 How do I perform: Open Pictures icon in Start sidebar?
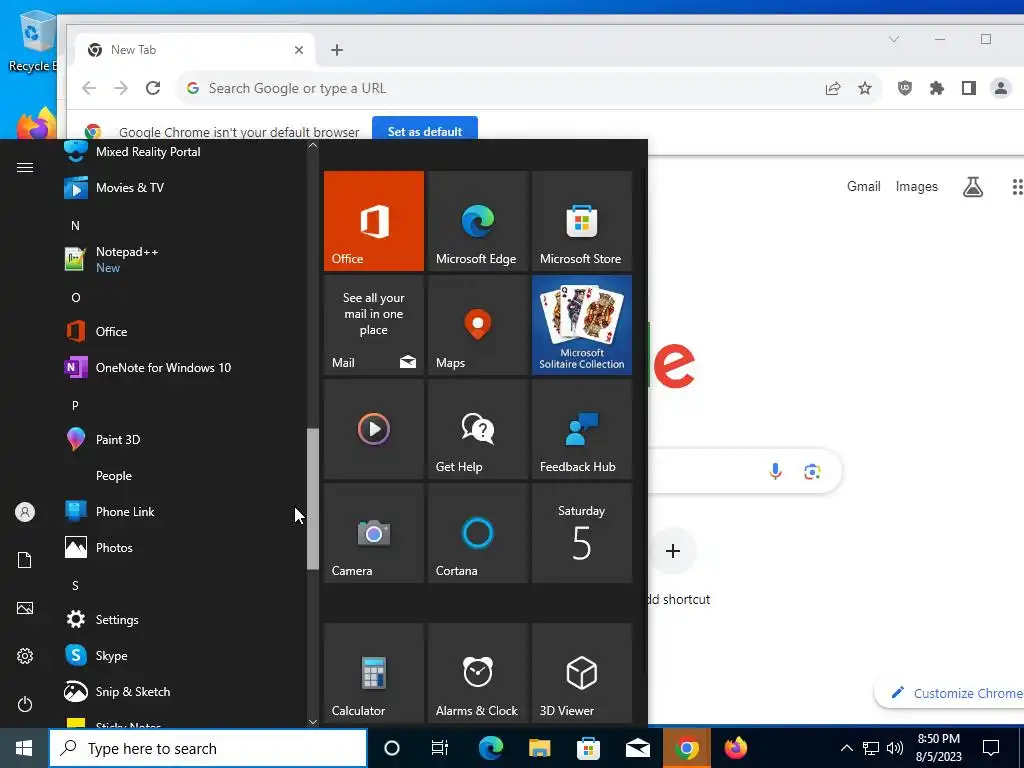pyautogui.click(x=25, y=608)
